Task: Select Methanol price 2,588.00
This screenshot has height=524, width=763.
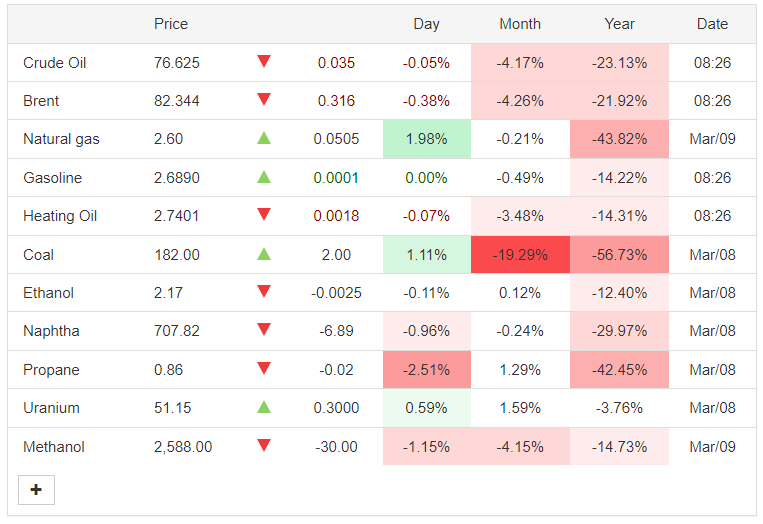Action: coord(183,447)
